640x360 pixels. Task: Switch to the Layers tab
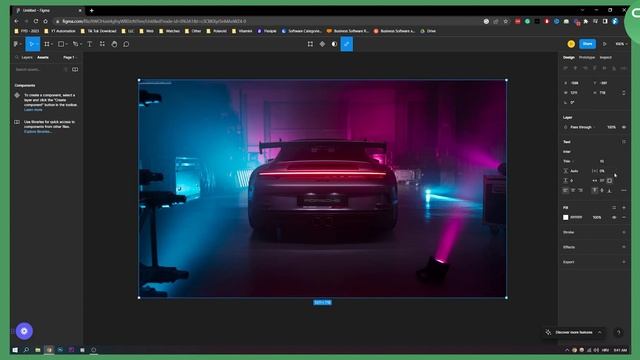pyautogui.click(x=27, y=58)
